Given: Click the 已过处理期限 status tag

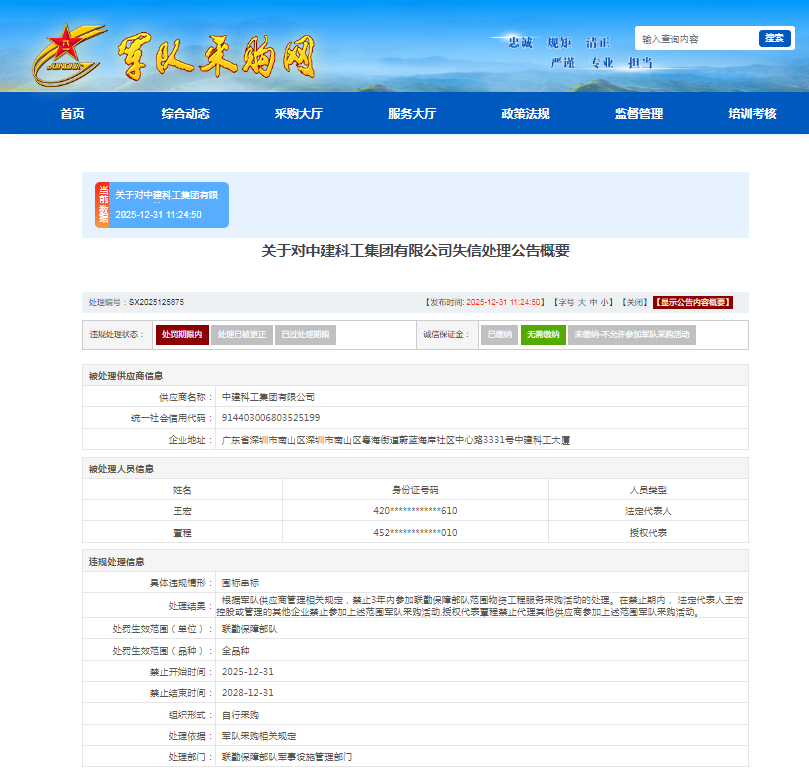Looking at the screenshot, I should click(305, 334).
